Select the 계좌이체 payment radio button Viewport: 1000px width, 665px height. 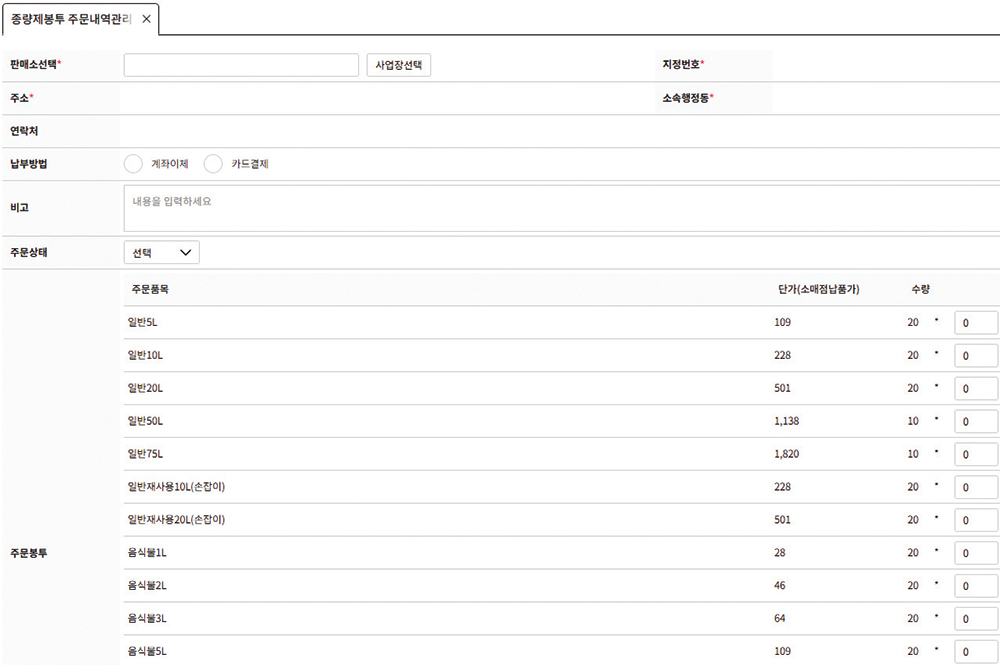click(133, 164)
